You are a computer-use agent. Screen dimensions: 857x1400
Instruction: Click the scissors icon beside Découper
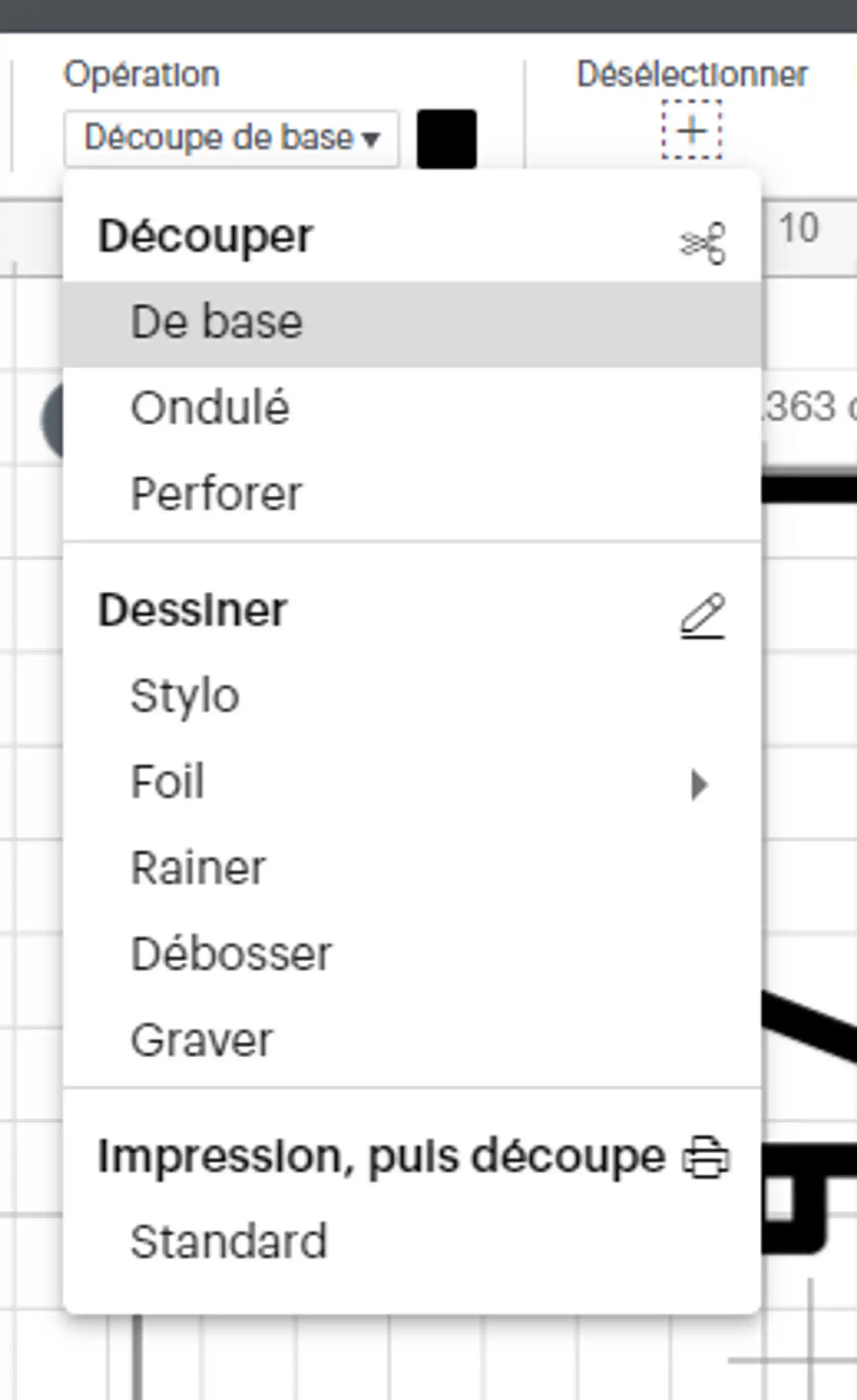point(703,243)
